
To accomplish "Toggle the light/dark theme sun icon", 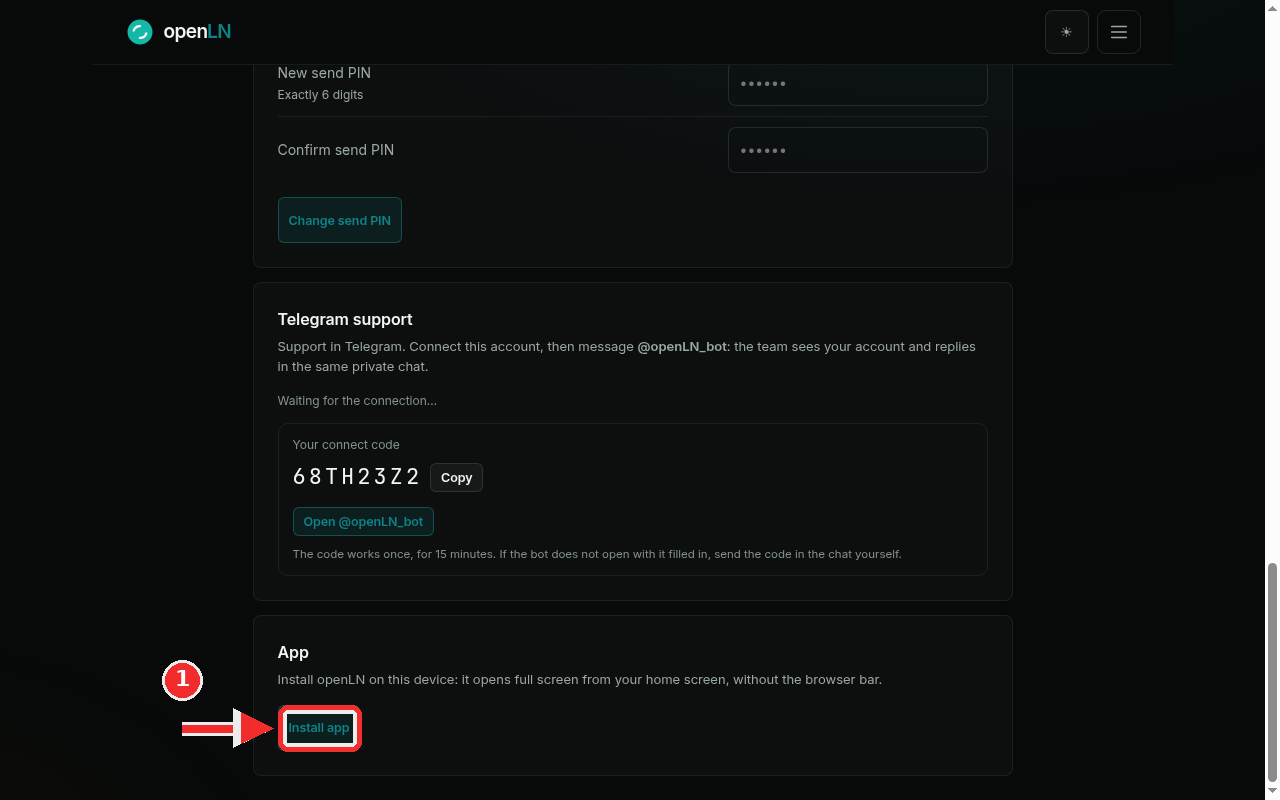I will [x=1067, y=32].
